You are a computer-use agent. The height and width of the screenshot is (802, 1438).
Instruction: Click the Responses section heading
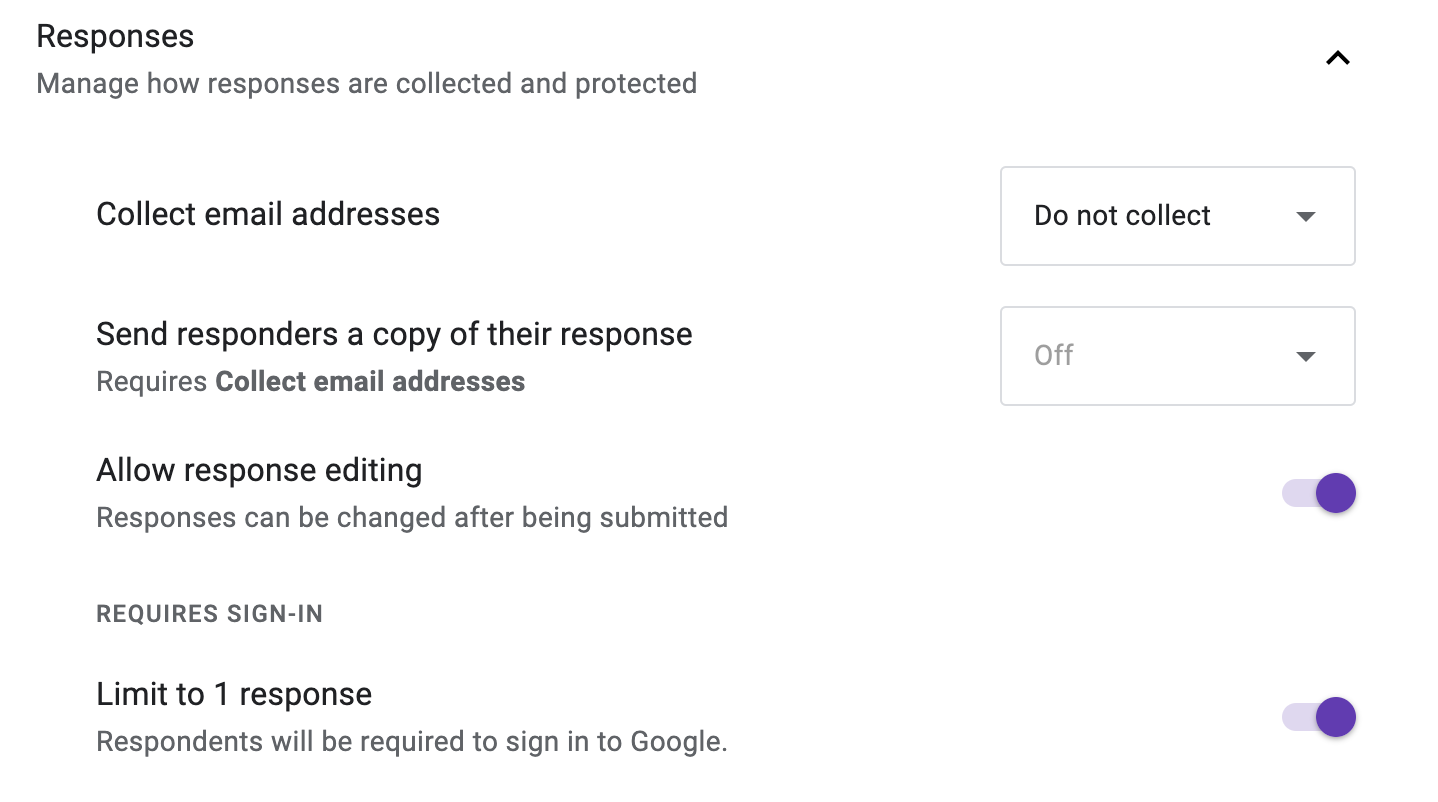[x=115, y=36]
